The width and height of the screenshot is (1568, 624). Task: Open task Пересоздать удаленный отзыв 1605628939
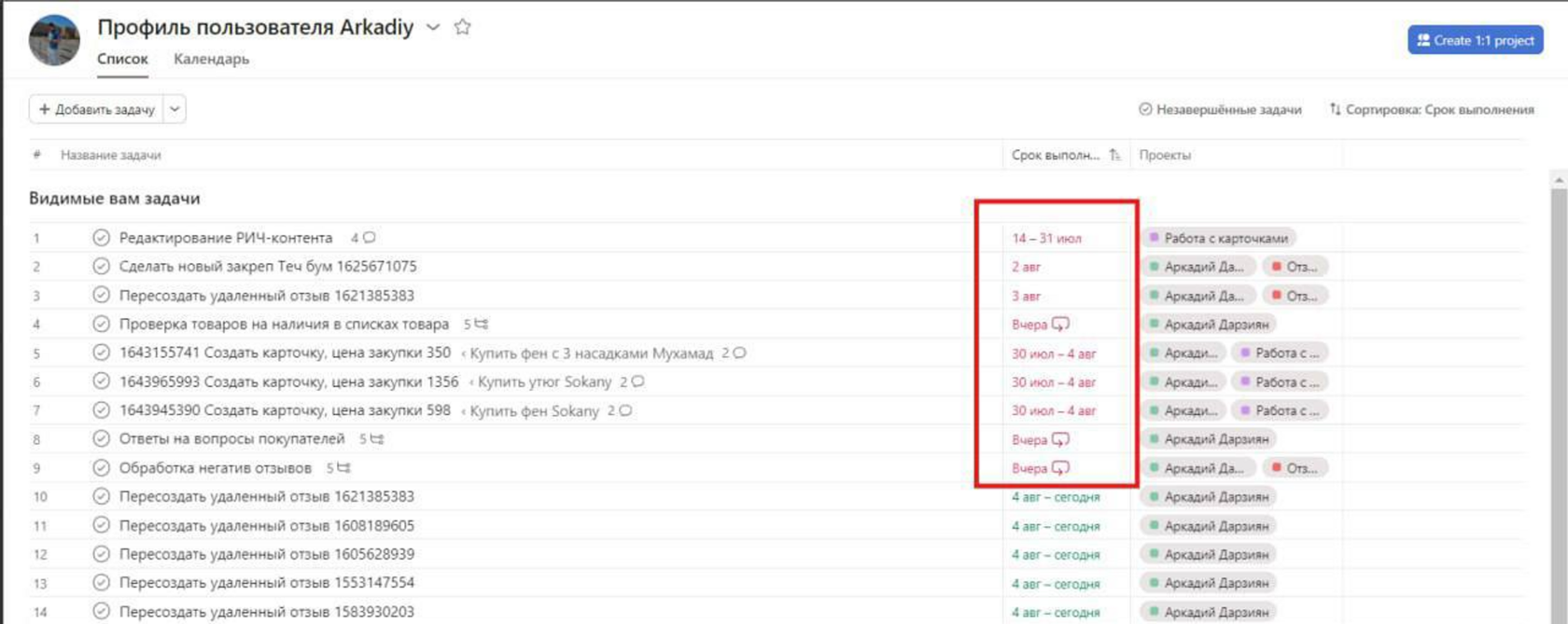pos(267,554)
